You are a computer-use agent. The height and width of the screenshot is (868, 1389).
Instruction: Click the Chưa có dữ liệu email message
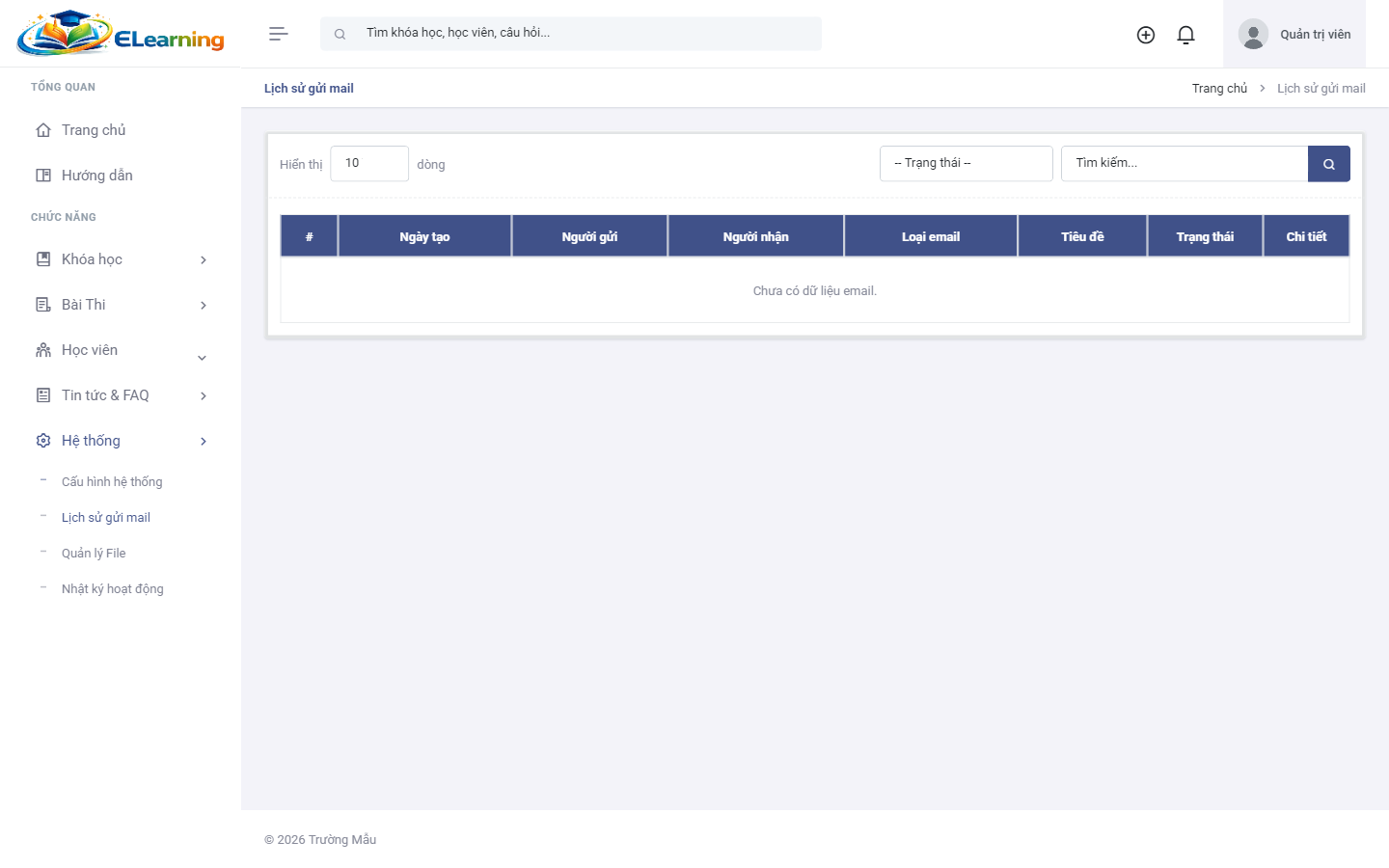(815, 291)
